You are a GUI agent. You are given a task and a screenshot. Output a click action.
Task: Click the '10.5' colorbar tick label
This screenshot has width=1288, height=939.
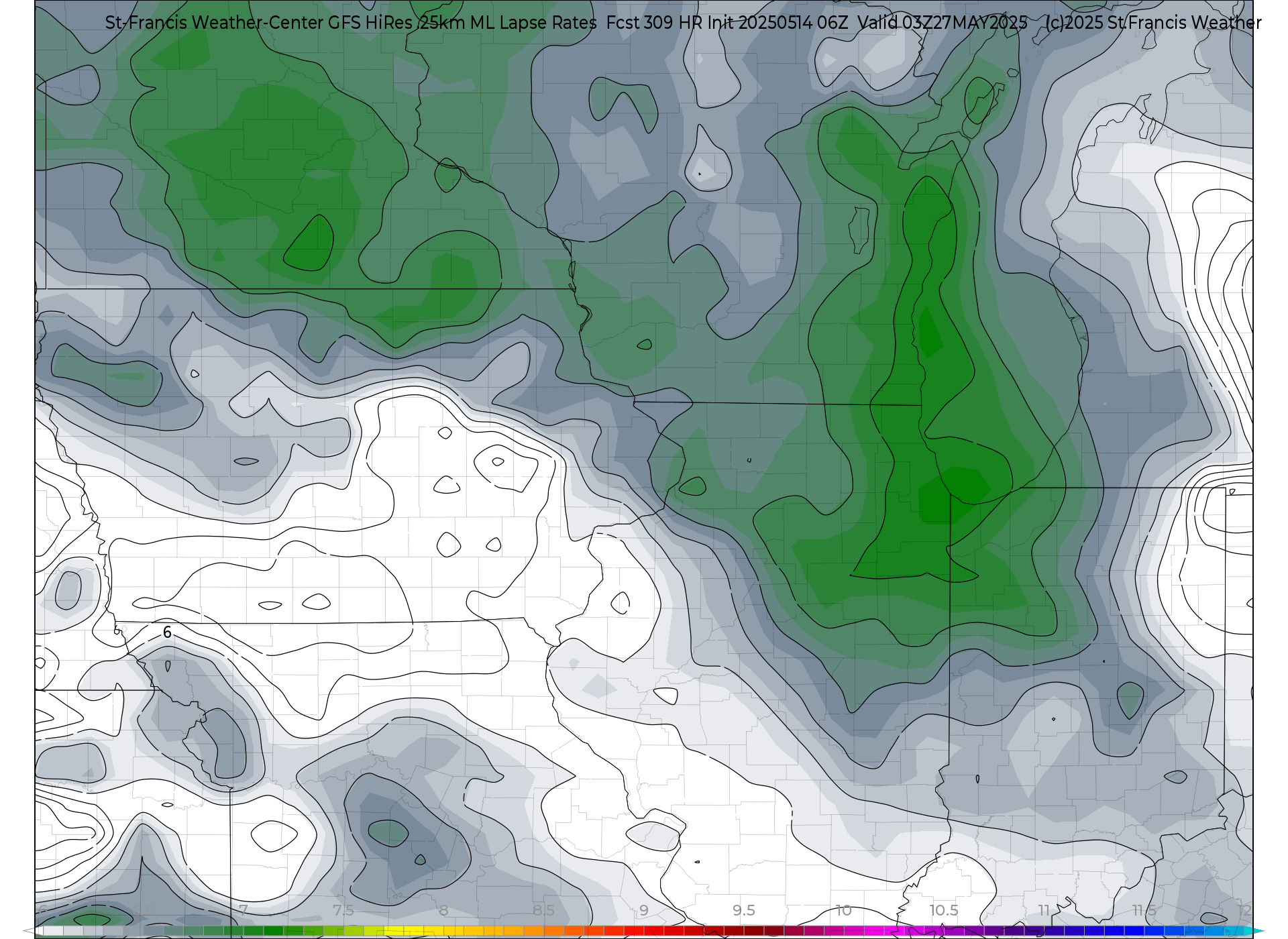(944, 910)
